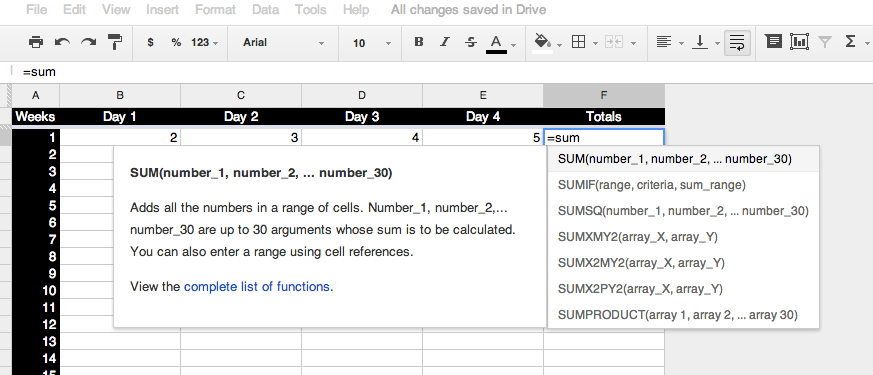
Task: Redo the last action
Action: pyautogui.click(x=89, y=42)
